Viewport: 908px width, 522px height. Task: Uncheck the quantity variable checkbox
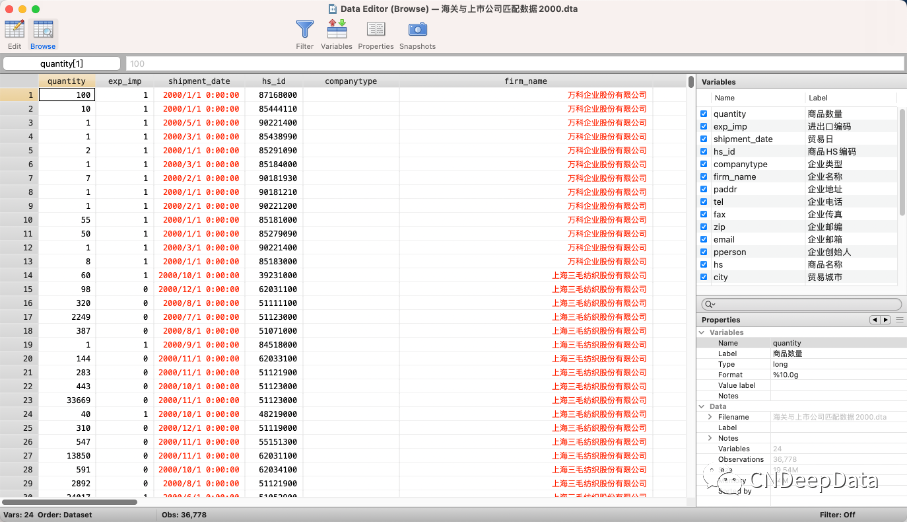[704, 114]
